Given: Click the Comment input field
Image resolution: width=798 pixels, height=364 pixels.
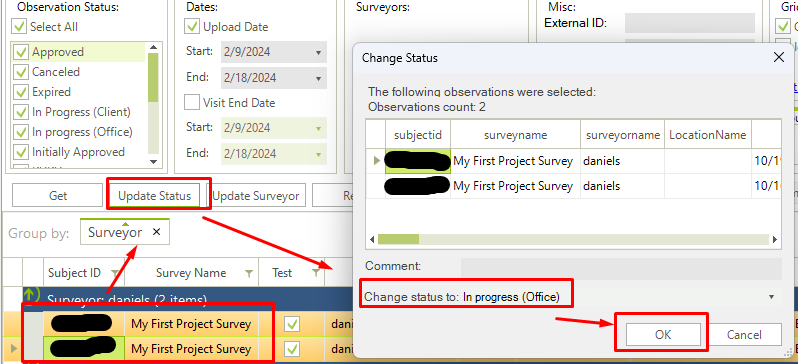Looking at the screenshot, I should click(x=621, y=268).
